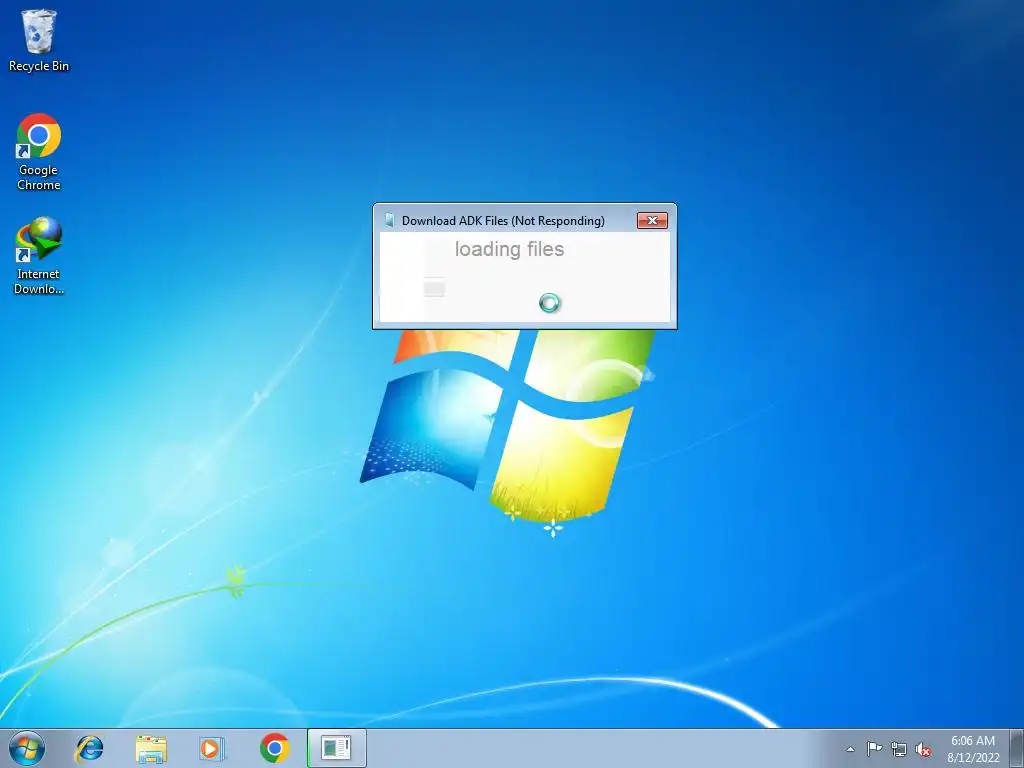Click the Show desktop button
Screen dimensions: 1024x768
click(1017, 748)
